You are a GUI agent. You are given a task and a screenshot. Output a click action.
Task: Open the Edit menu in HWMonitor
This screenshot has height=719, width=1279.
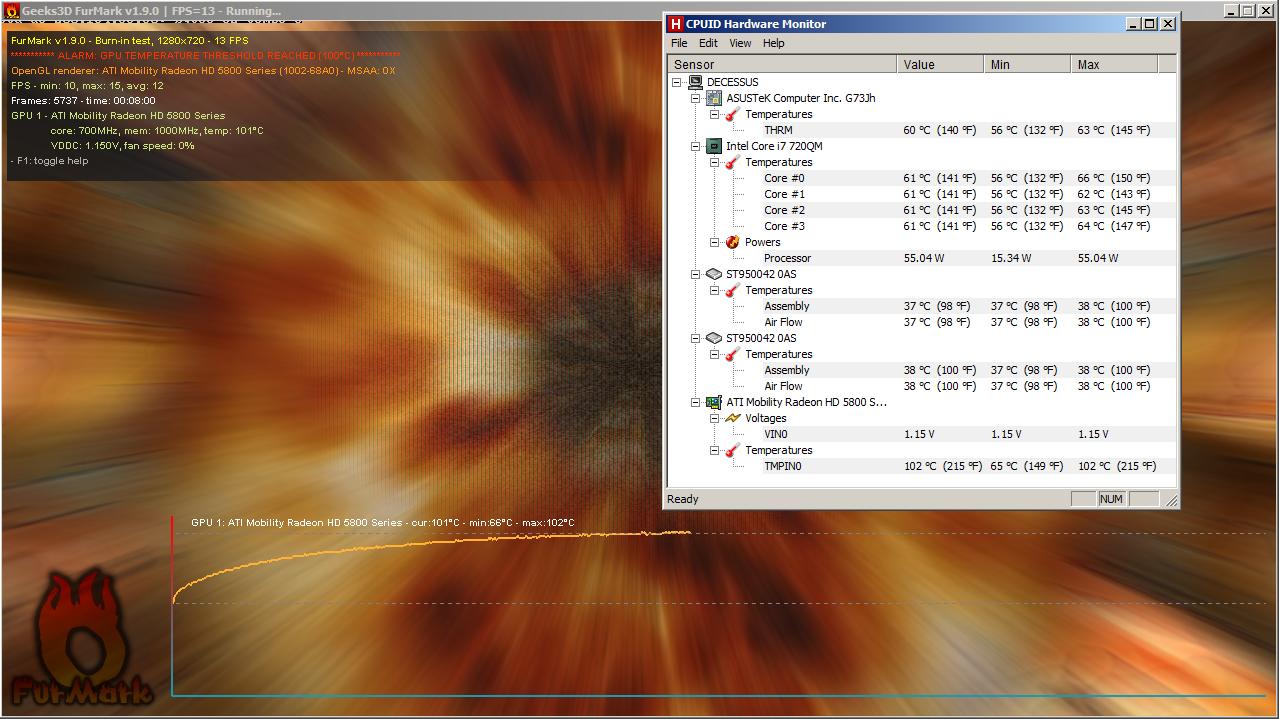pyautogui.click(x=708, y=43)
